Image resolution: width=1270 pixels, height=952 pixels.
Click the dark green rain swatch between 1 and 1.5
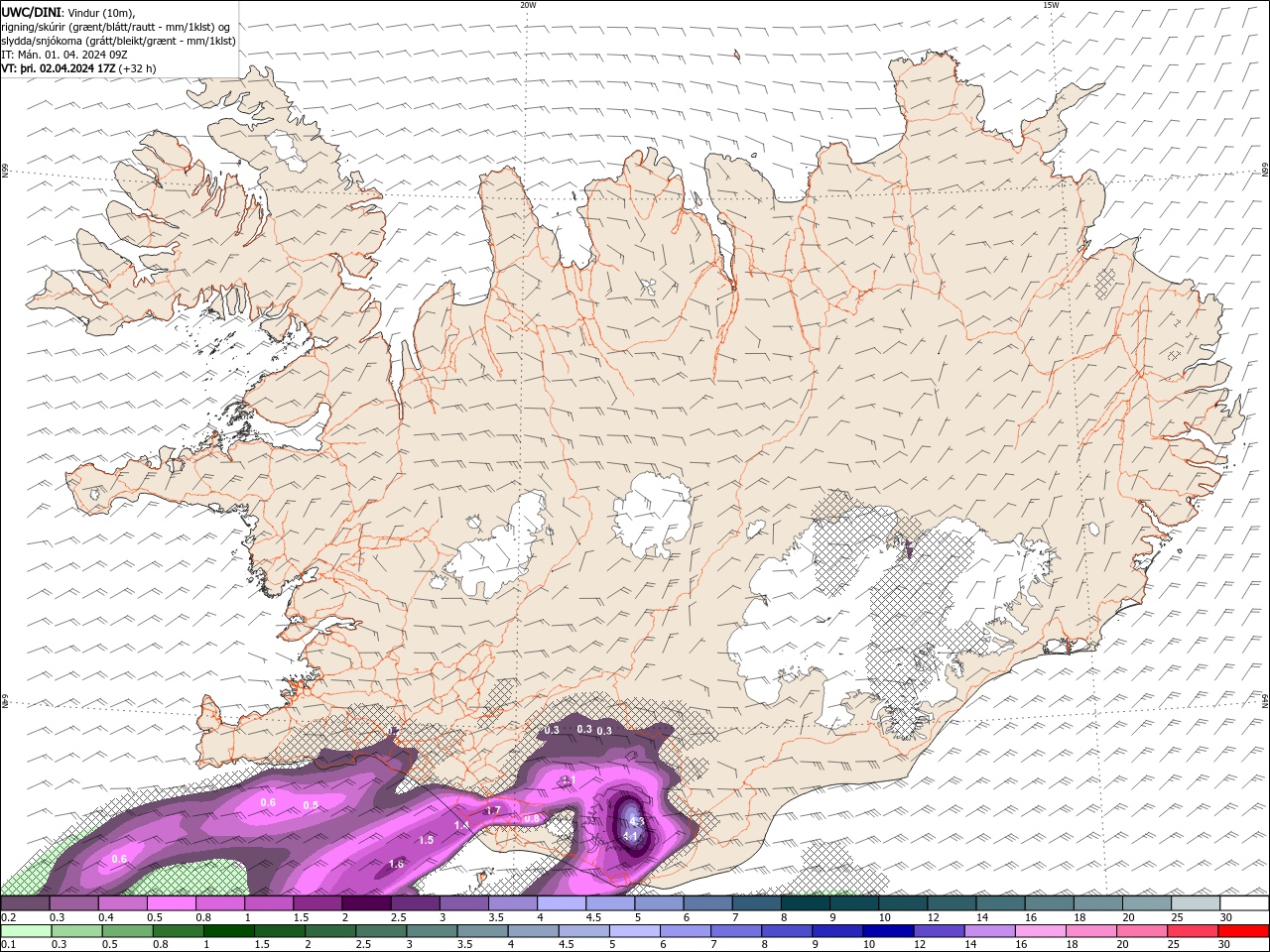tap(228, 931)
